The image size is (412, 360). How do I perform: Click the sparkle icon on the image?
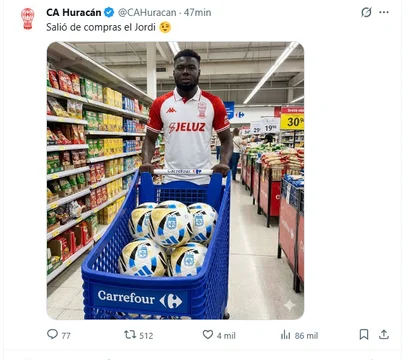point(289,305)
